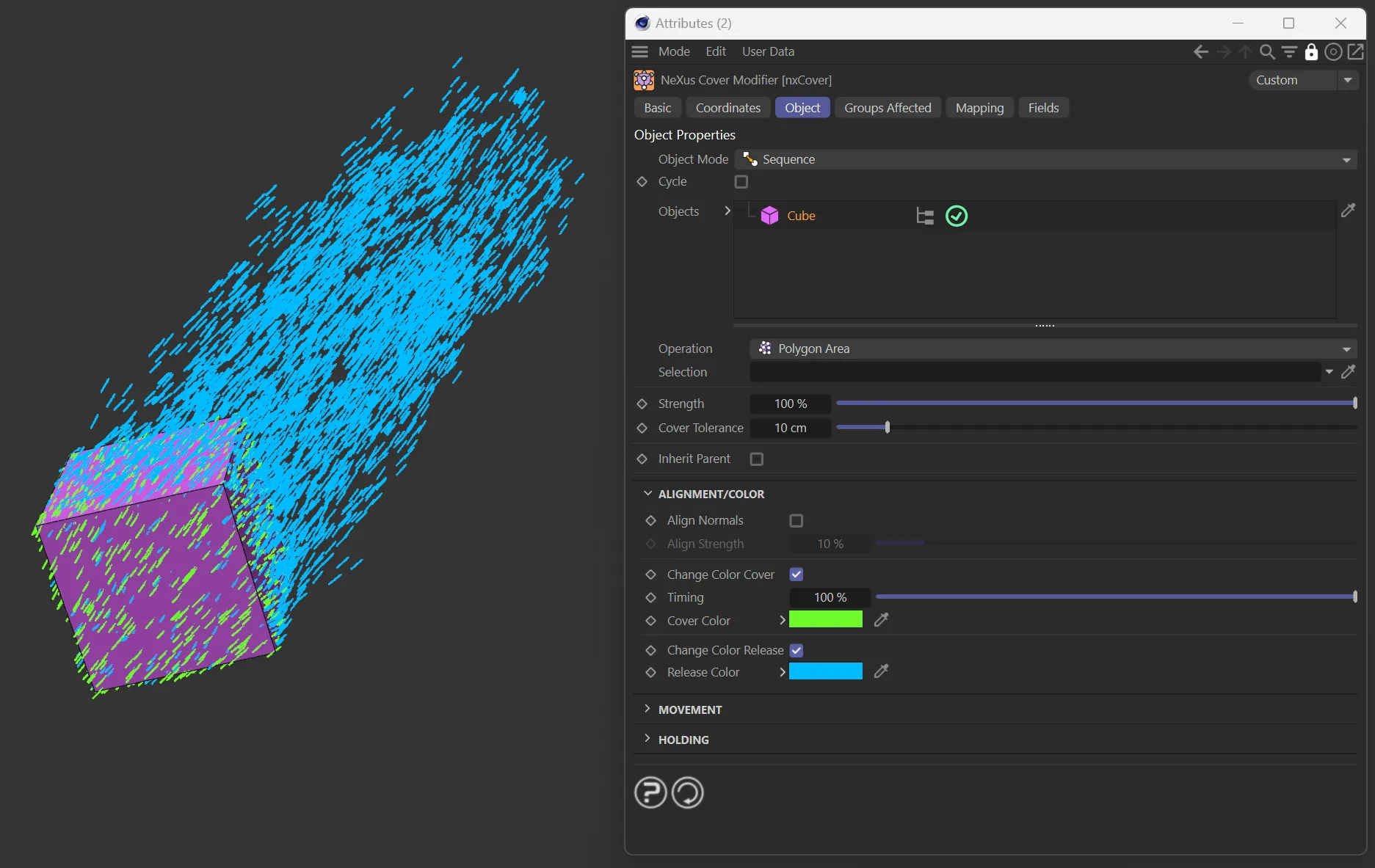Click the lock element icon
This screenshot has width=1375, height=868.
click(1311, 51)
